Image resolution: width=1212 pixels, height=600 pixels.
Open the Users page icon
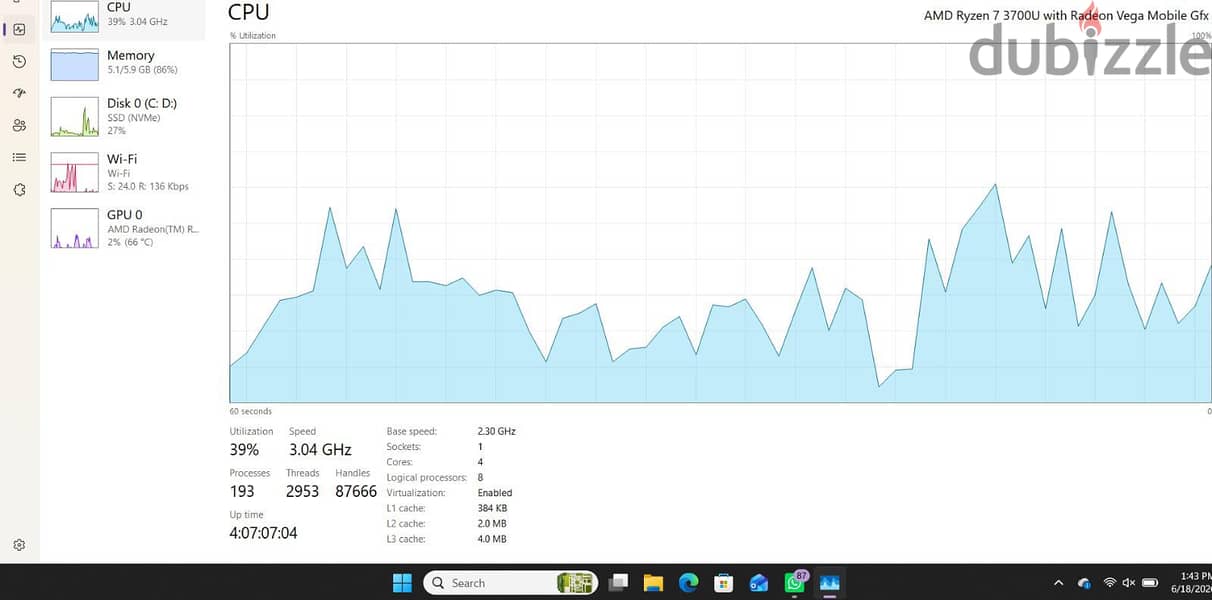tap(19, 125)
